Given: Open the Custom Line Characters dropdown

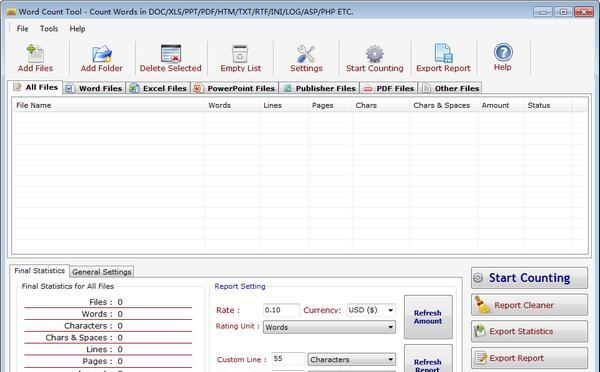Looking at the screenshot, I should pyautogui.click(x=351, y=359).
